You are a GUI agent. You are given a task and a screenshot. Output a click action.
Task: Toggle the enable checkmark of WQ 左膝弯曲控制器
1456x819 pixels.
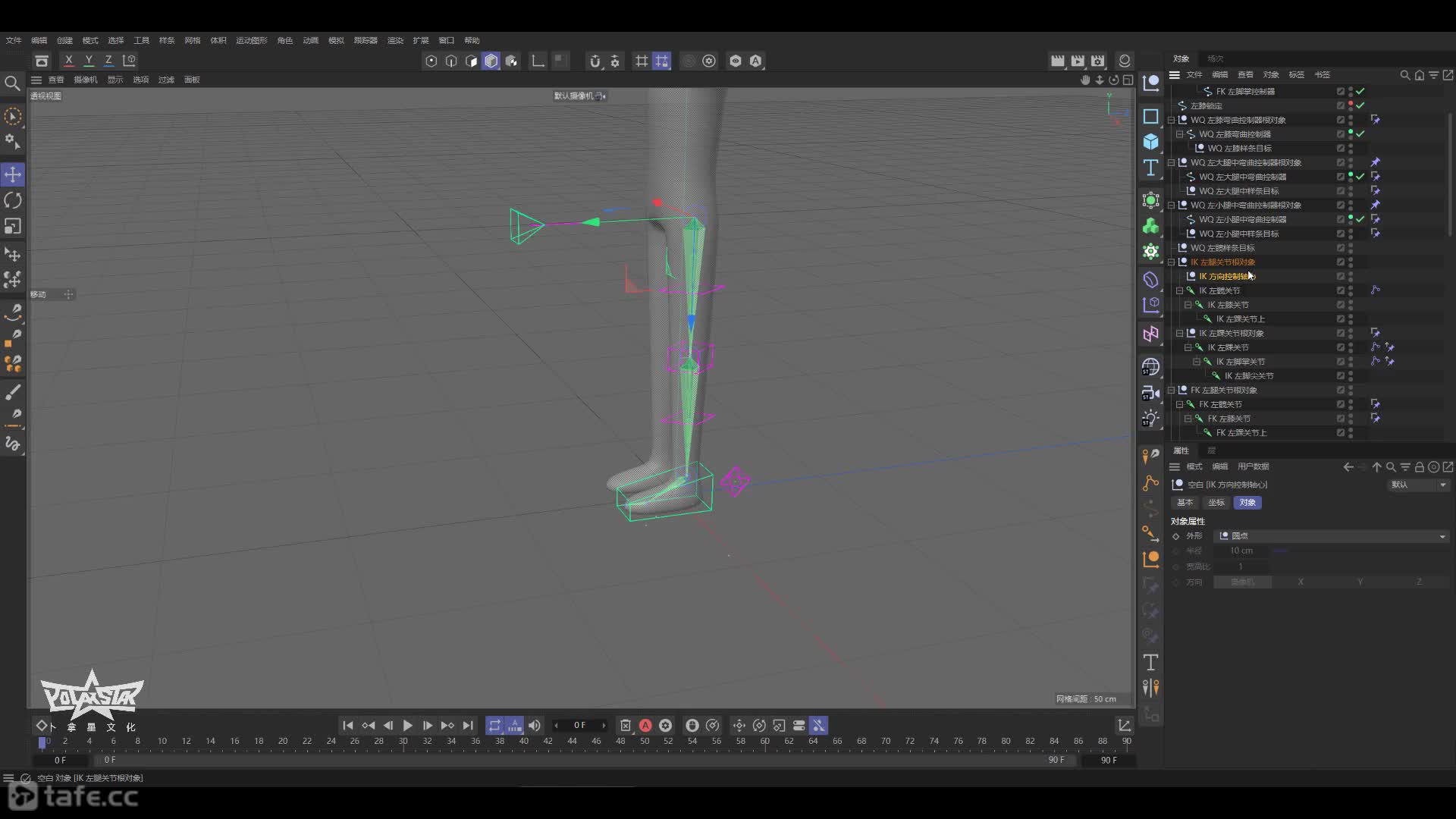pyautogui.click(x=1360, y=134)
